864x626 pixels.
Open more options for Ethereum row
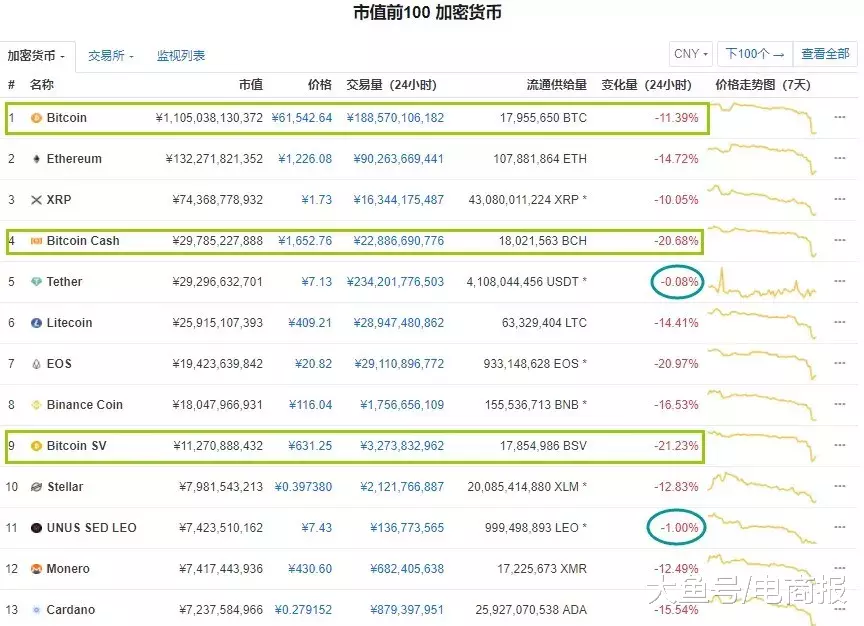pyautogui.click(x=840, y=158)
